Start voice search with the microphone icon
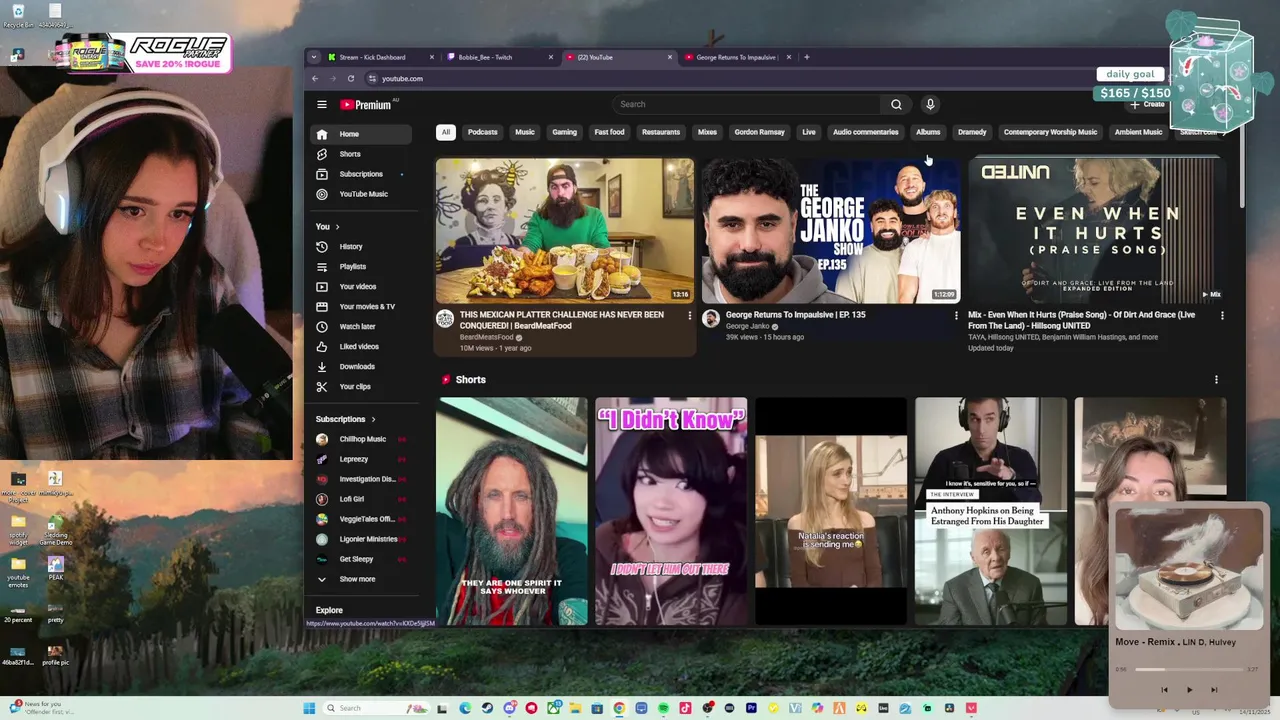Screen dimensions: 1280x720 (x=930, y=104)
